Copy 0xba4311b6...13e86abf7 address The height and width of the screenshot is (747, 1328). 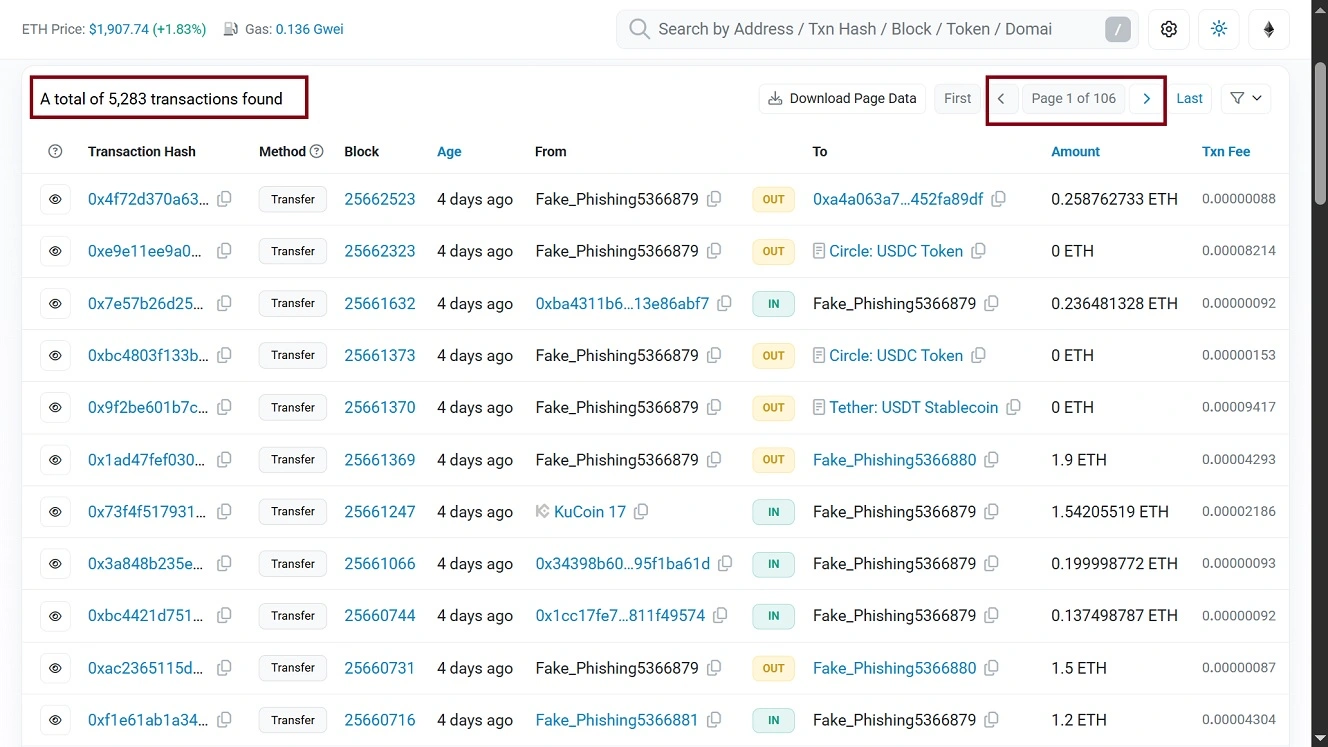coord(725,303)
